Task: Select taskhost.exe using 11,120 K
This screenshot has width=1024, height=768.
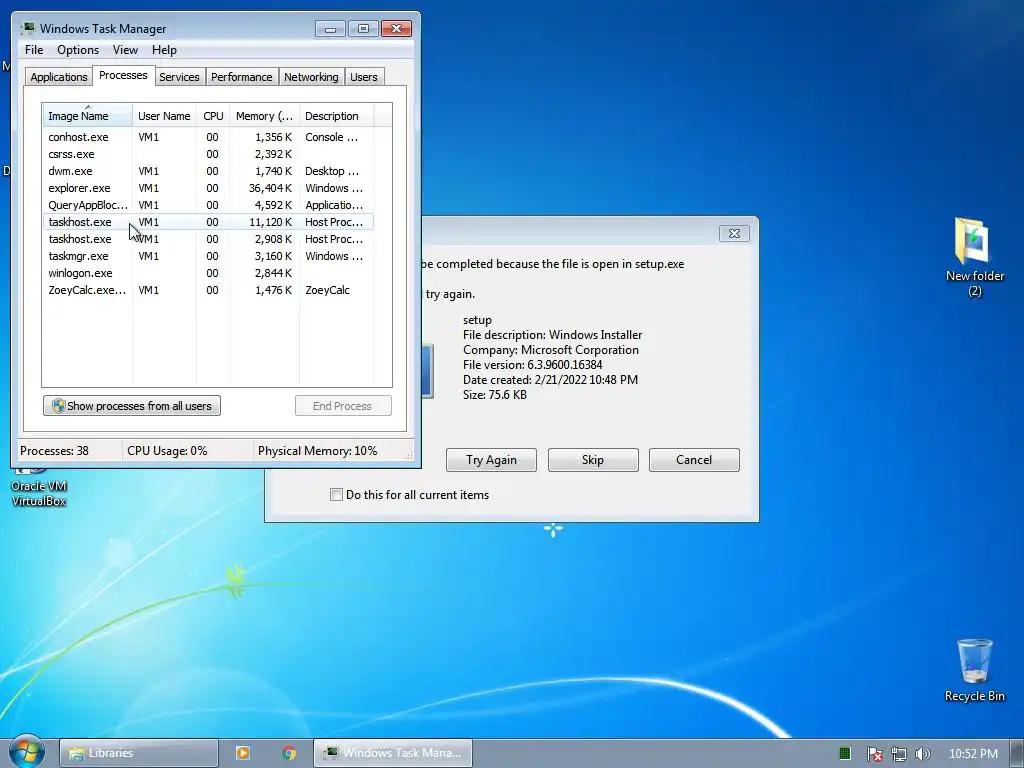Action: pyautogui.click(x=208, y=222)
